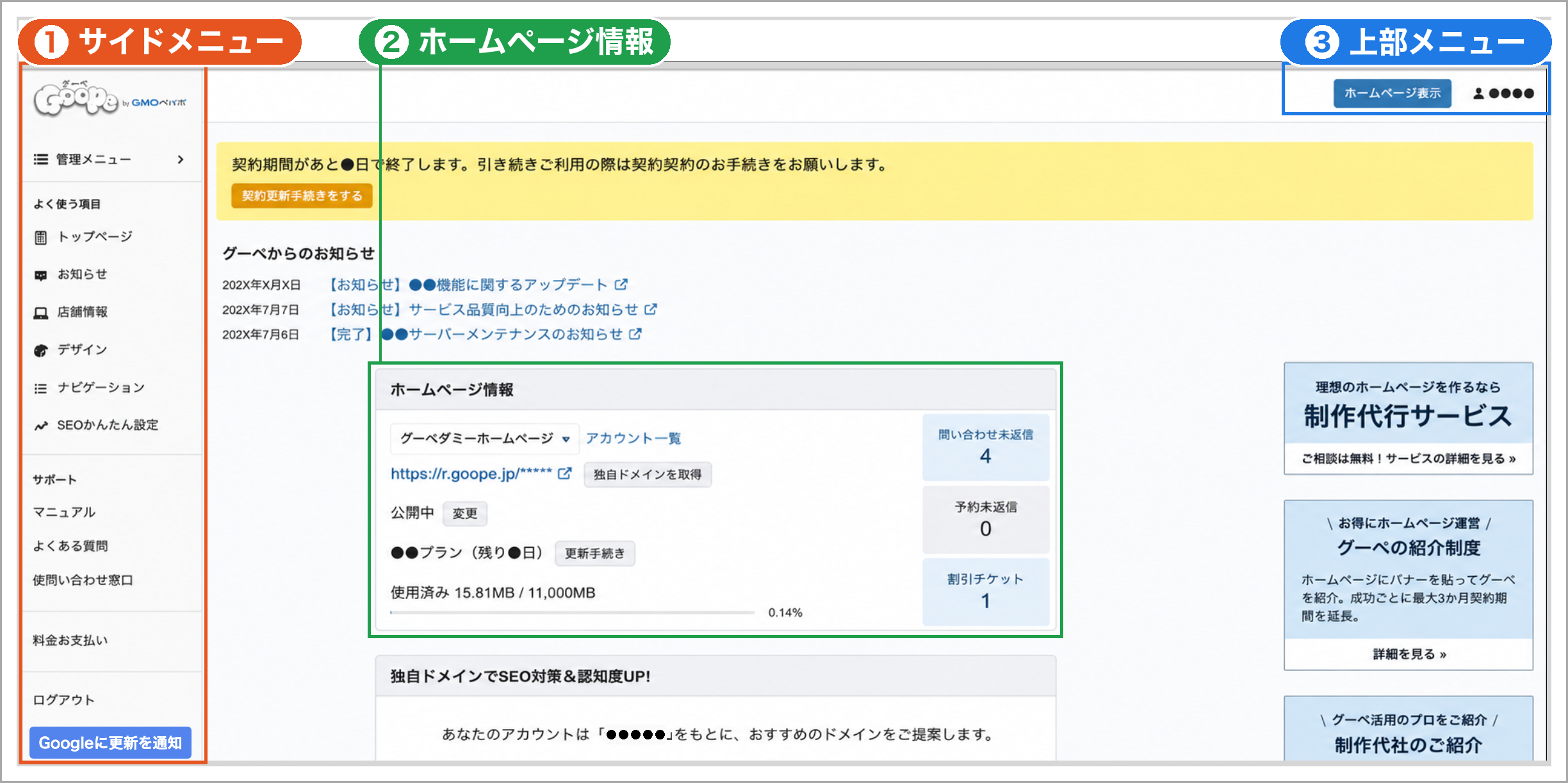Viewport: 1568px width, 783px height.
Task: Open マニュアル in support menu
Action: (x=64, y=512)
